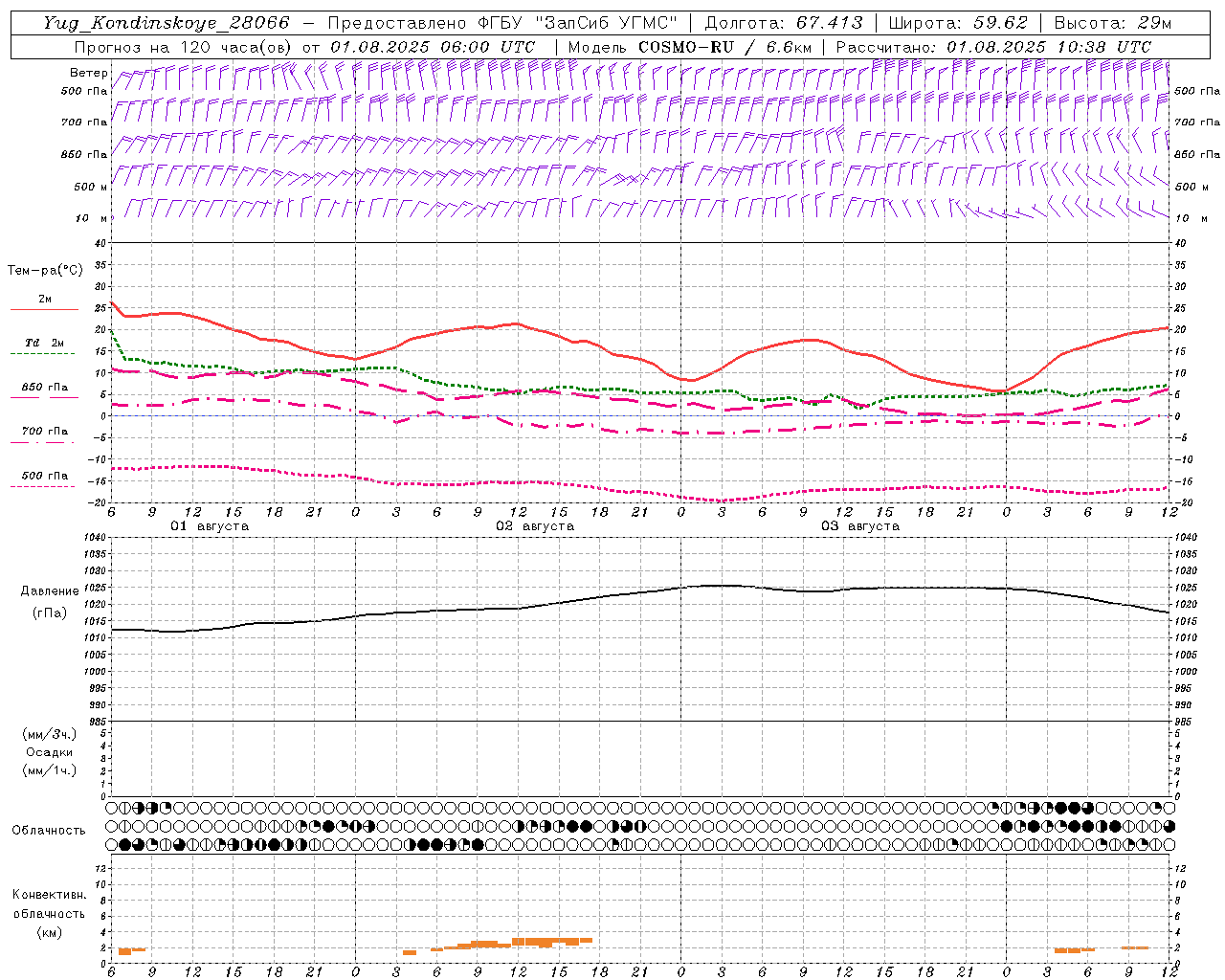
Task: Click the orange convective bar above 12–18 on 02 августа
Action: click(552, 941)
